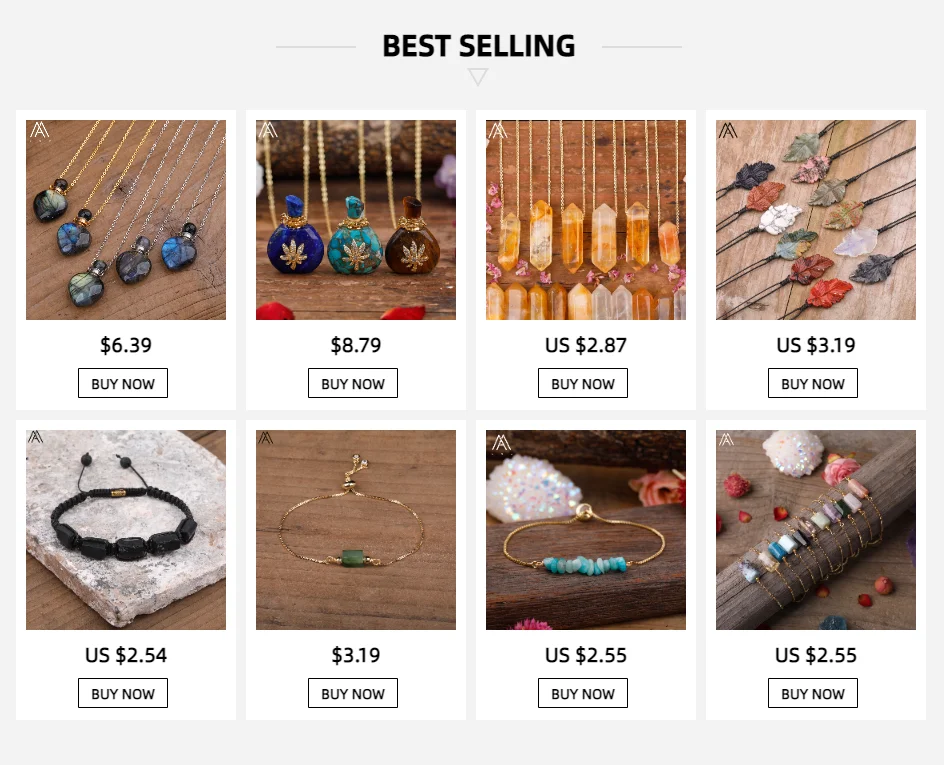The width and height of the screenshot is (944, 765).
Task: Click the Best Selling heading
Action: pyautogui.click(x=478, y=46)
